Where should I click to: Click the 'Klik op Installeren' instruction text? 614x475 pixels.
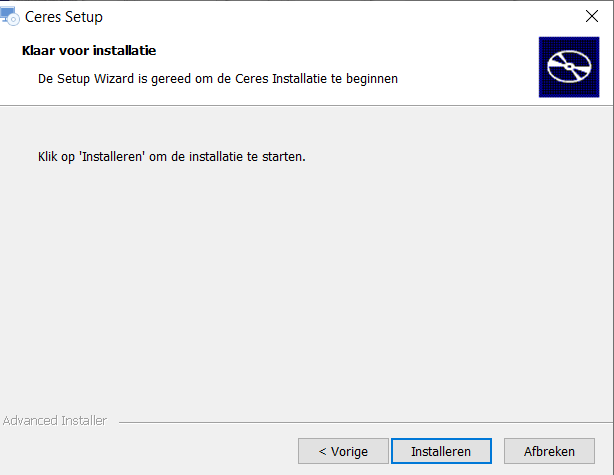[x=172, y=157]
